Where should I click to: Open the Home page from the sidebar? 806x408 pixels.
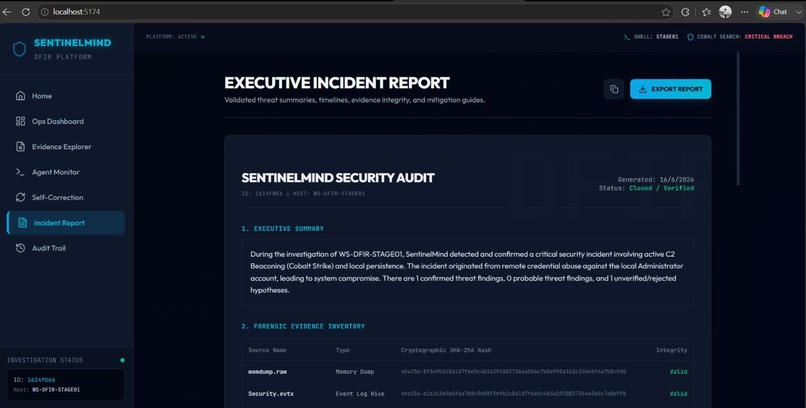(x=66, y=96)
